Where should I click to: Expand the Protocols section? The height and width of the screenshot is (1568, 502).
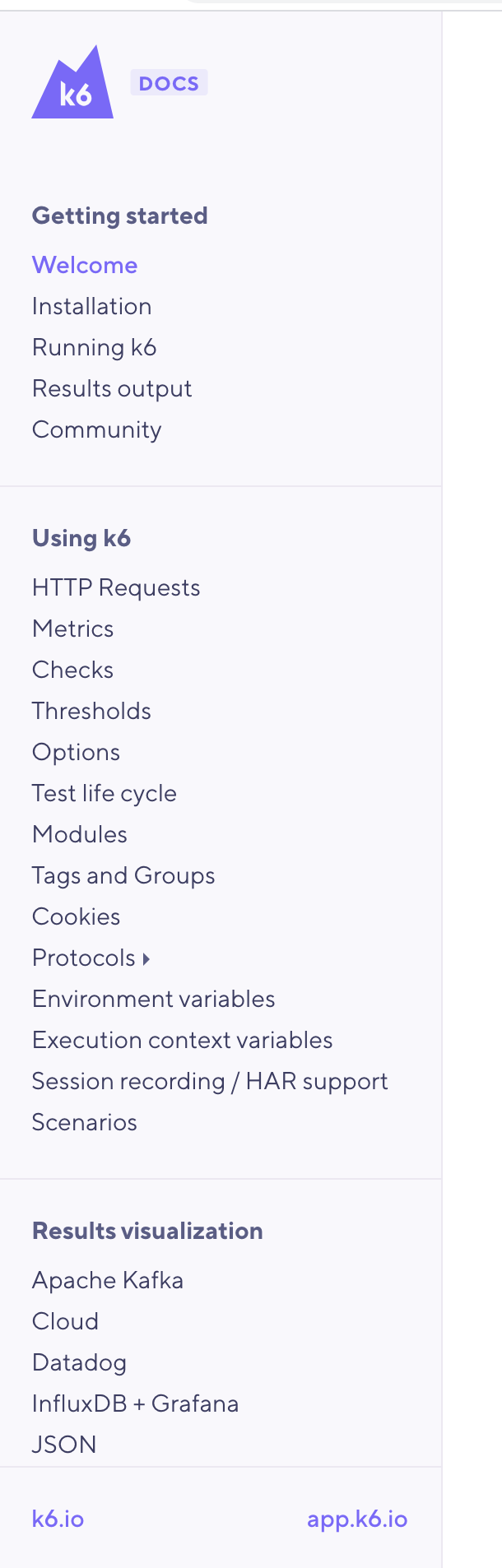click(91, 957)
